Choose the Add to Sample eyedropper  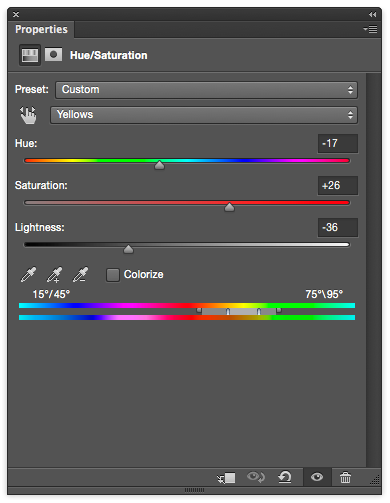[x=55, y=274]
